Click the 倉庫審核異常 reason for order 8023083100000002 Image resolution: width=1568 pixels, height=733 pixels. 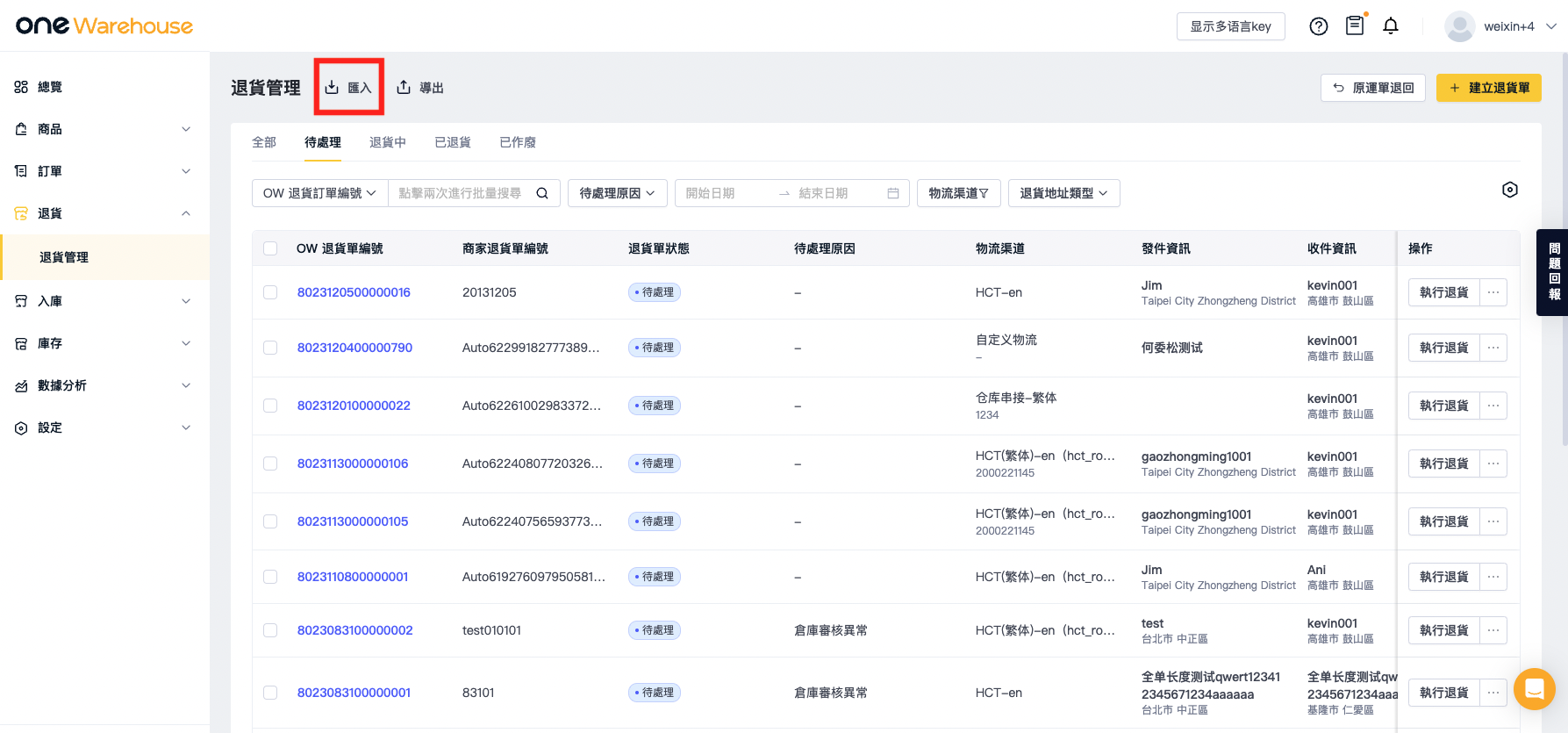tap(831, 630)
